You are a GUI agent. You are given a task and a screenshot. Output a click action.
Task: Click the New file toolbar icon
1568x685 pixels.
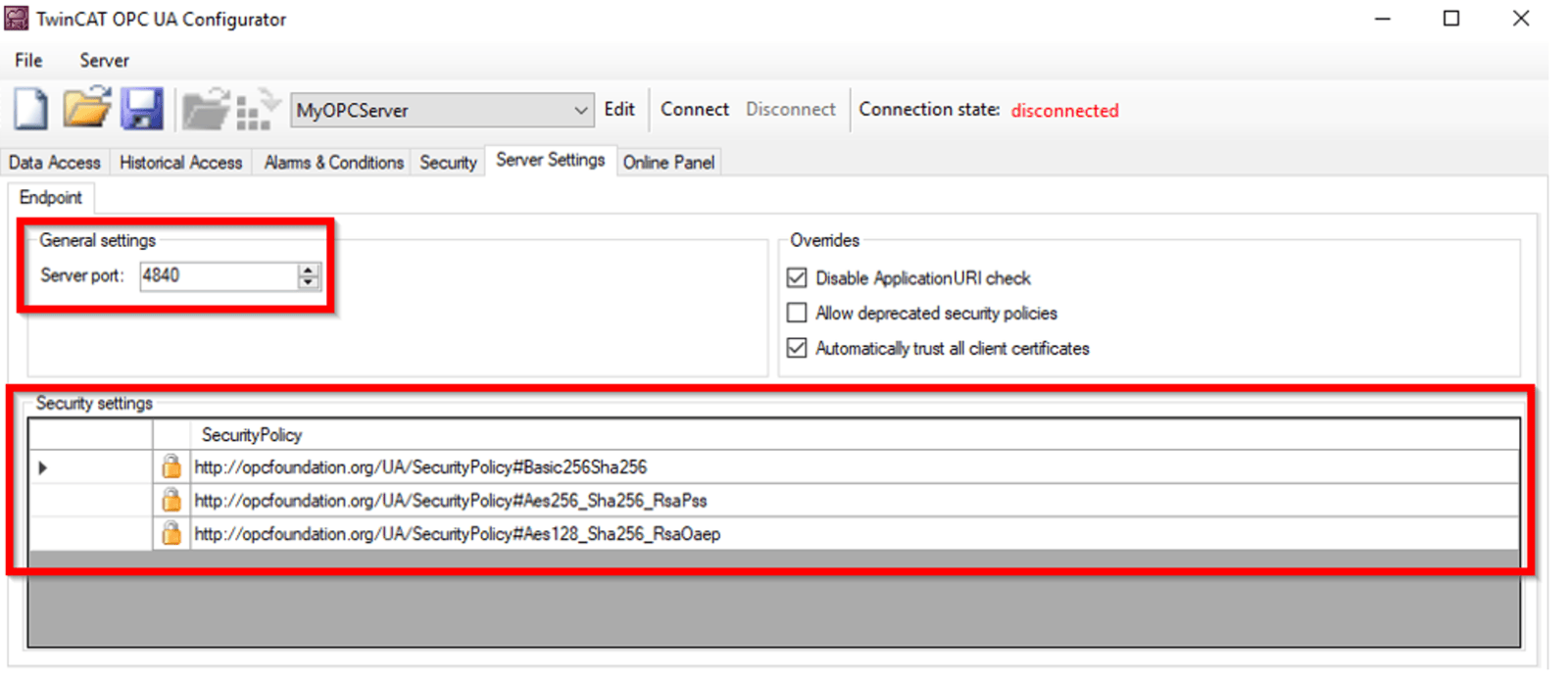[30, 109]
